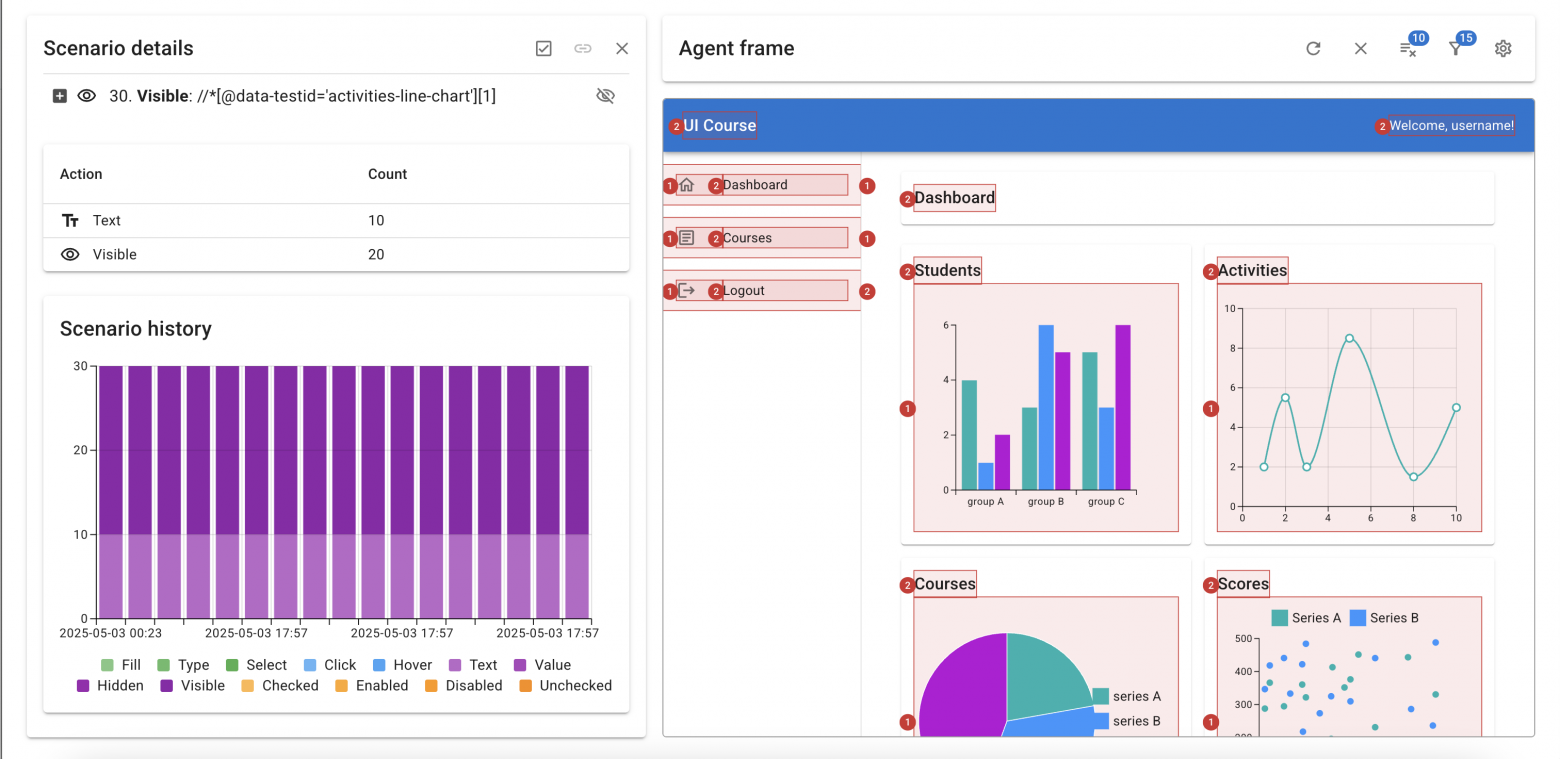Click the link icon in Scenario details
This screenshot has width=1560, height=759.
click(583, 48)
